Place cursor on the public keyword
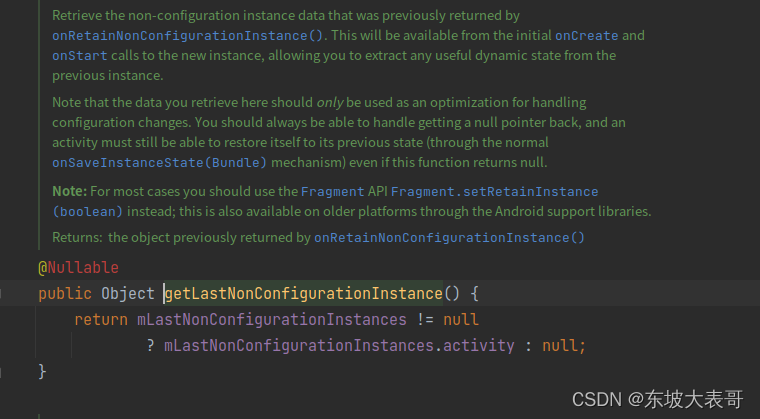 [65, 294]
